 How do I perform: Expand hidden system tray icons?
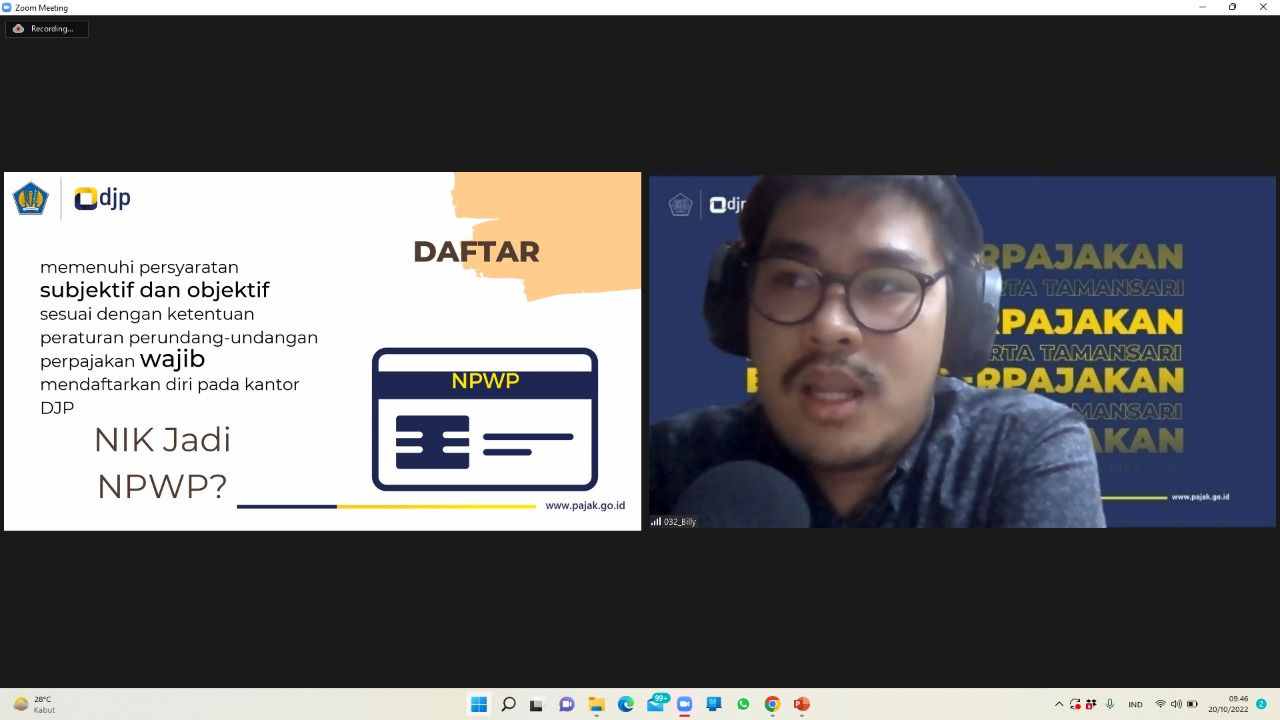click(1059, 704)
